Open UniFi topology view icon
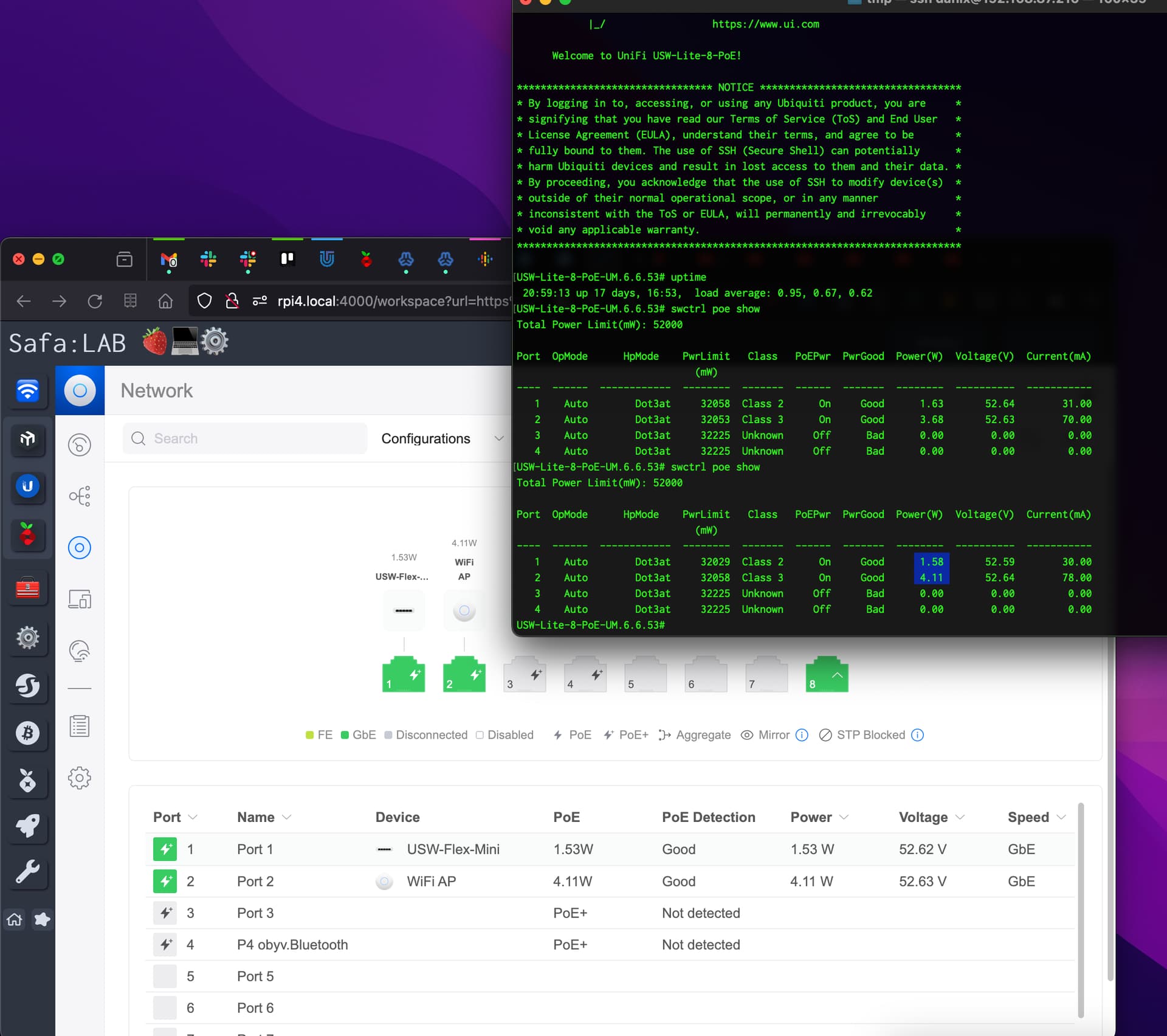The height and width of the screenshot is (1036, 1167). [x=80, y=496]
